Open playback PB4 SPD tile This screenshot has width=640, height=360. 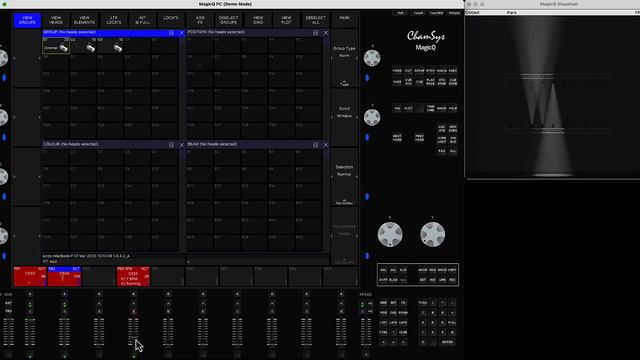pos(133,276)
